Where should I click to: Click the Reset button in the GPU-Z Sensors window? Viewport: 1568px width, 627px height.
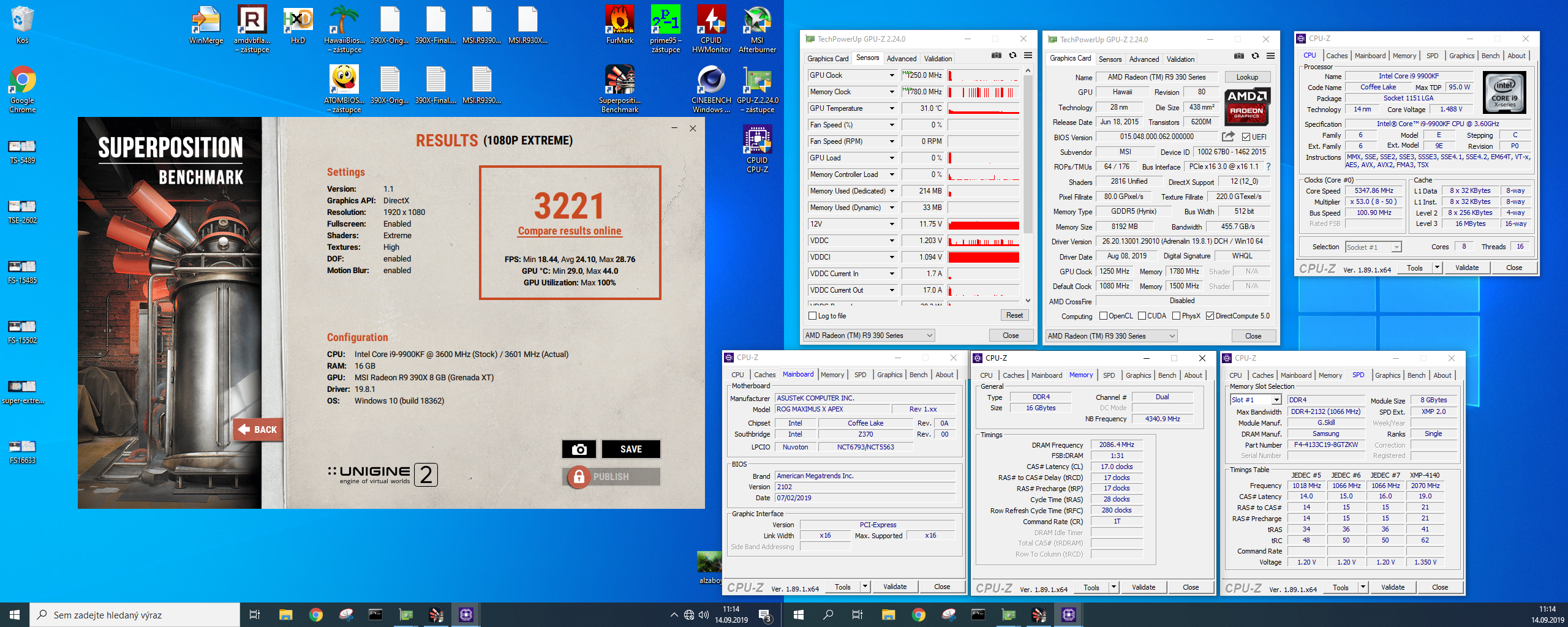pos(1014,315)
